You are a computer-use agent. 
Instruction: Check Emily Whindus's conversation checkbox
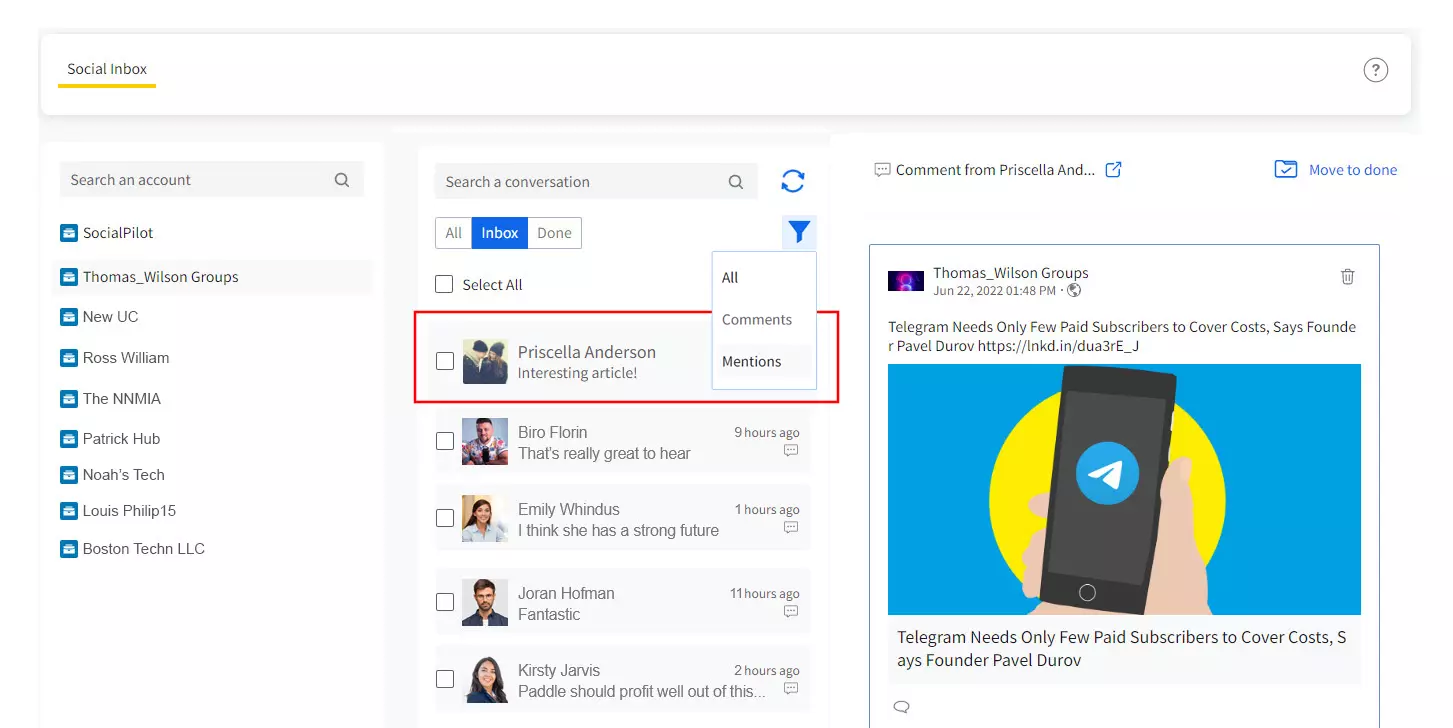444,518
